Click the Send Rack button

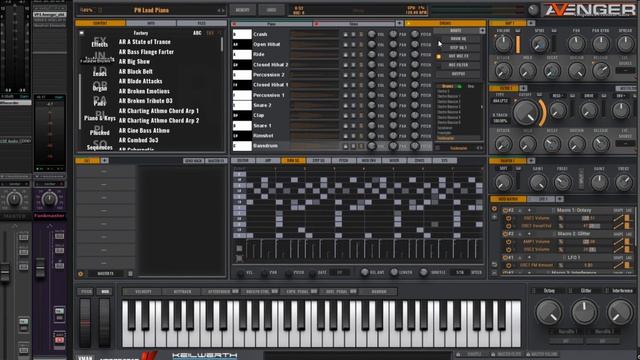(193, 161)
